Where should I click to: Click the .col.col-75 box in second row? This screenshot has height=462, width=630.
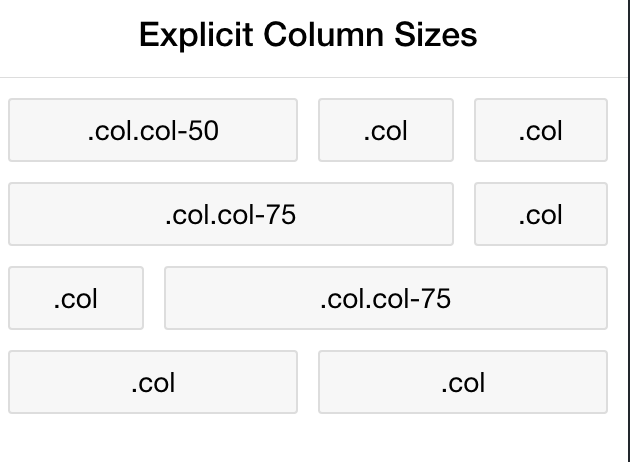pyautogui.click(x=231, y=214)
